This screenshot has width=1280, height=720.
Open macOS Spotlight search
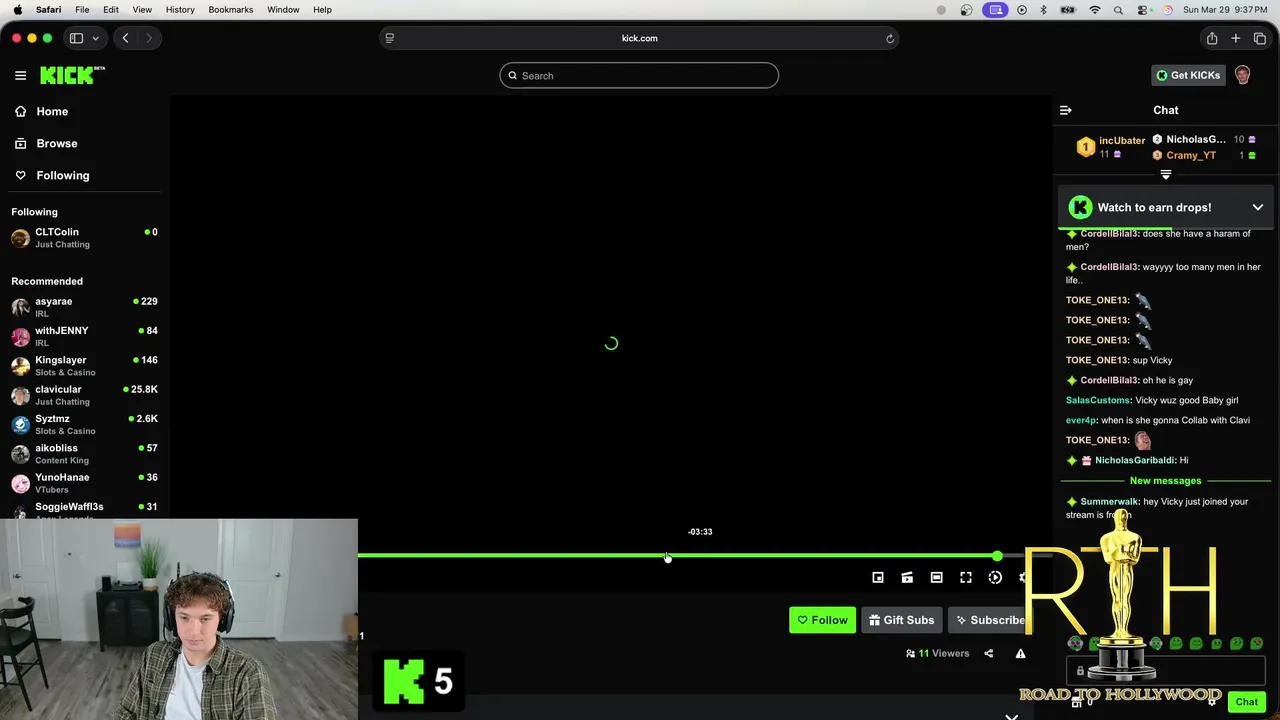[x=1118, y=9]
